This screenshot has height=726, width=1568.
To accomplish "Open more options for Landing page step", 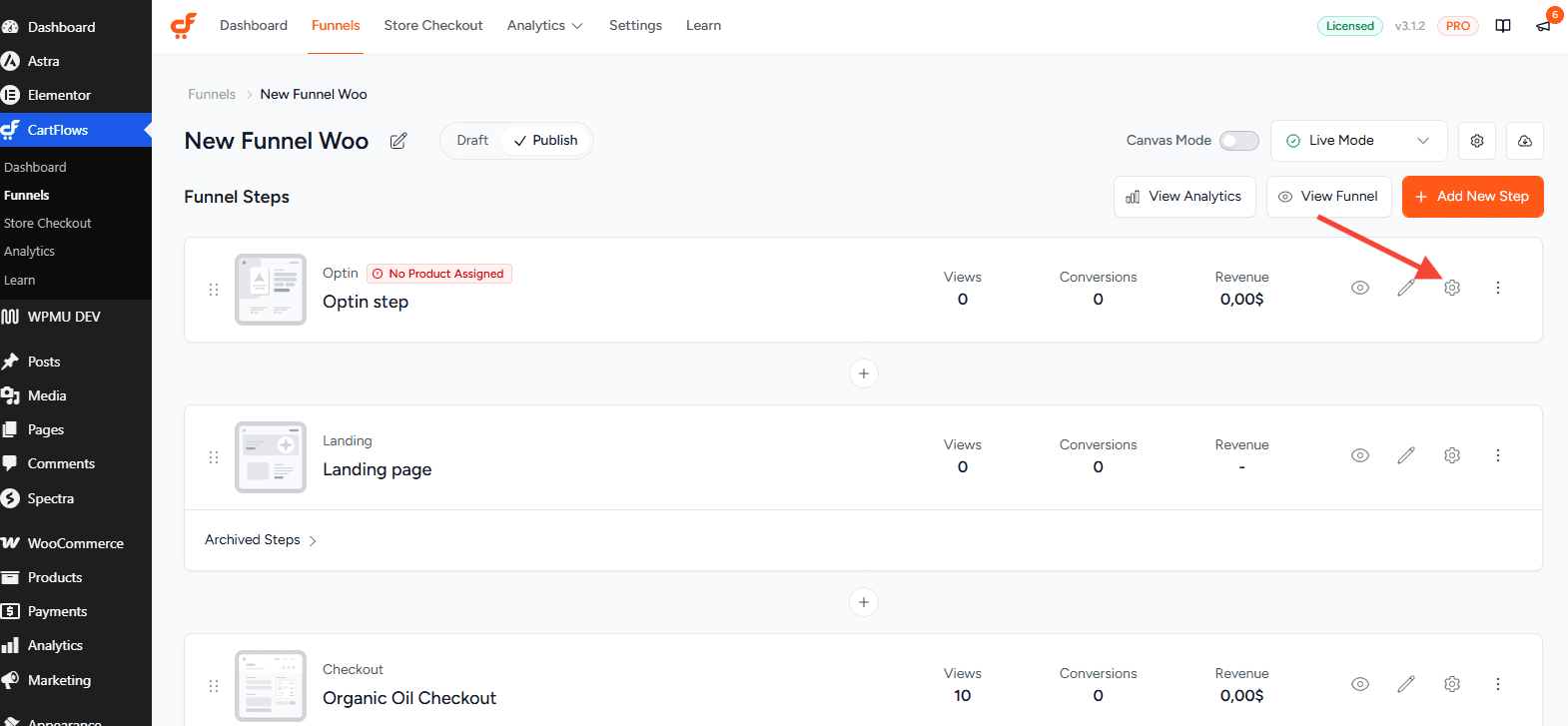I will click(1498, 455).
